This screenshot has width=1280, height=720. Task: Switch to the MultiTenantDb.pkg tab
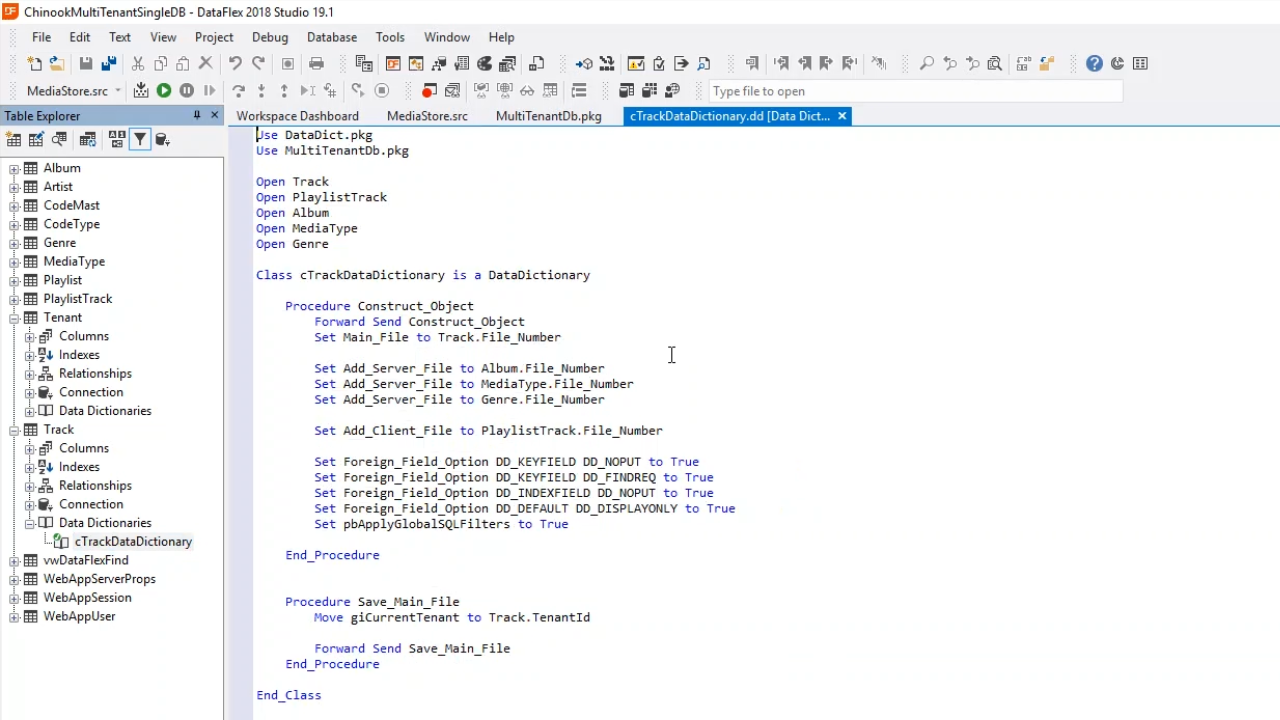[x=548, y=116]
